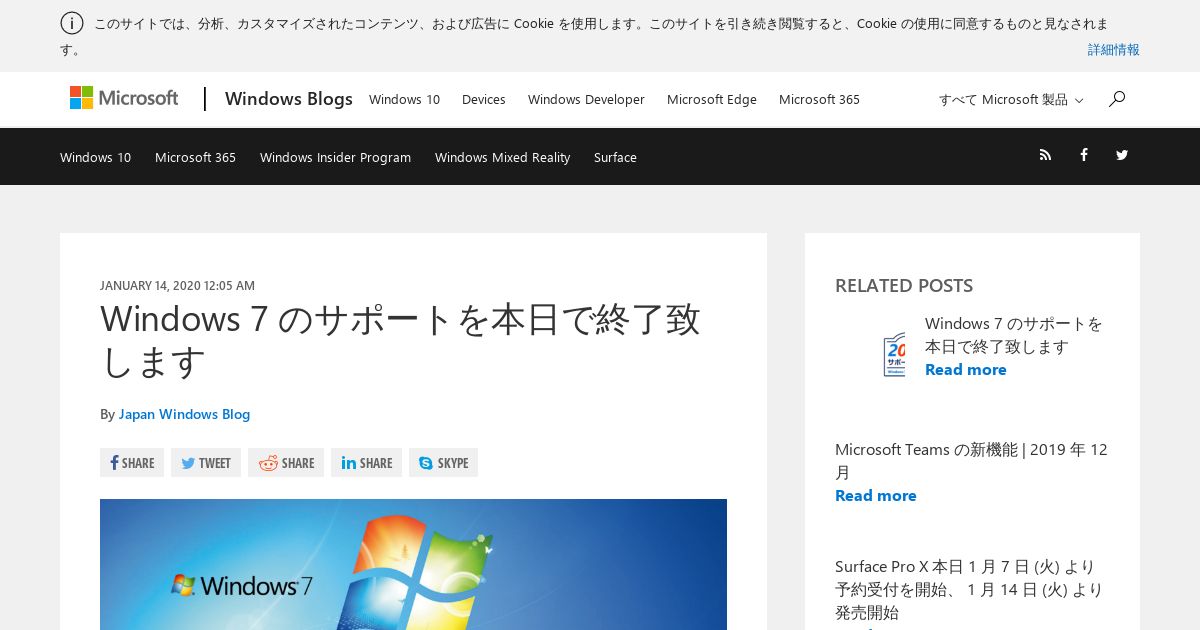Open Windows 10 in the dark category bar
The width and height of the screenshot is (1200, 630).
[95, 157]
